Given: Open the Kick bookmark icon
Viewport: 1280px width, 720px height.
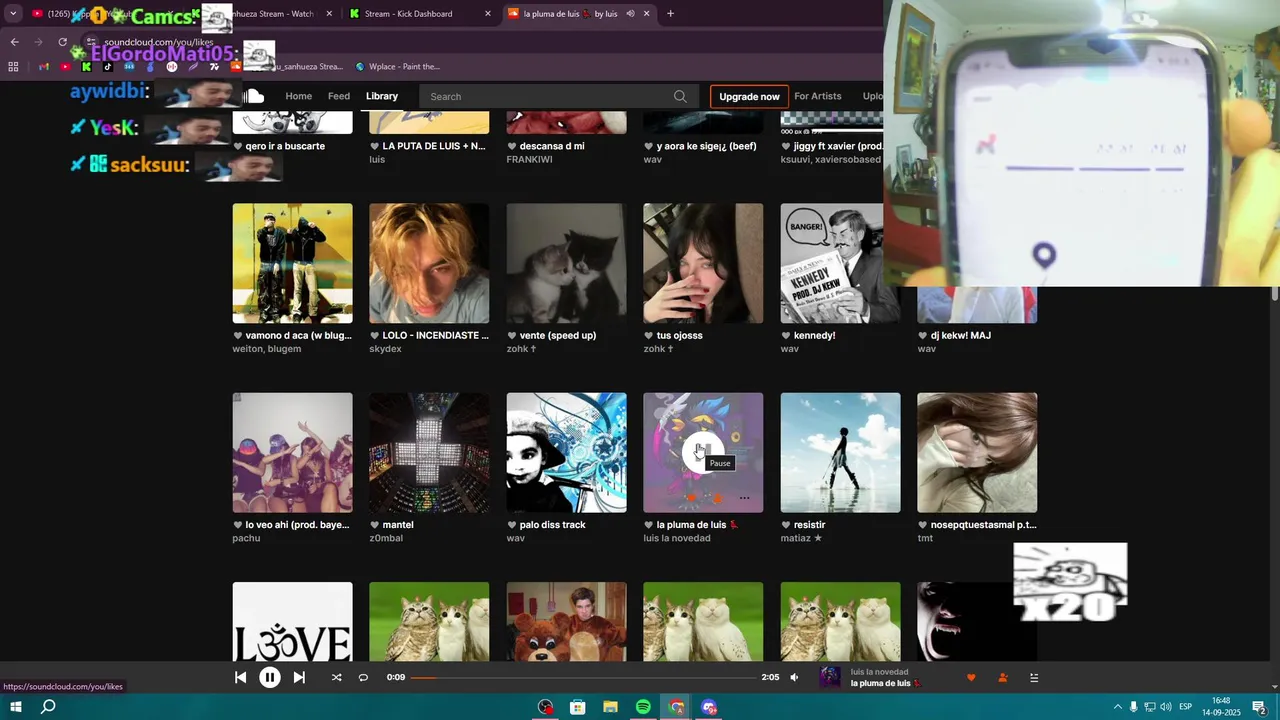Looking at the screenshot, I should point(87,67).
